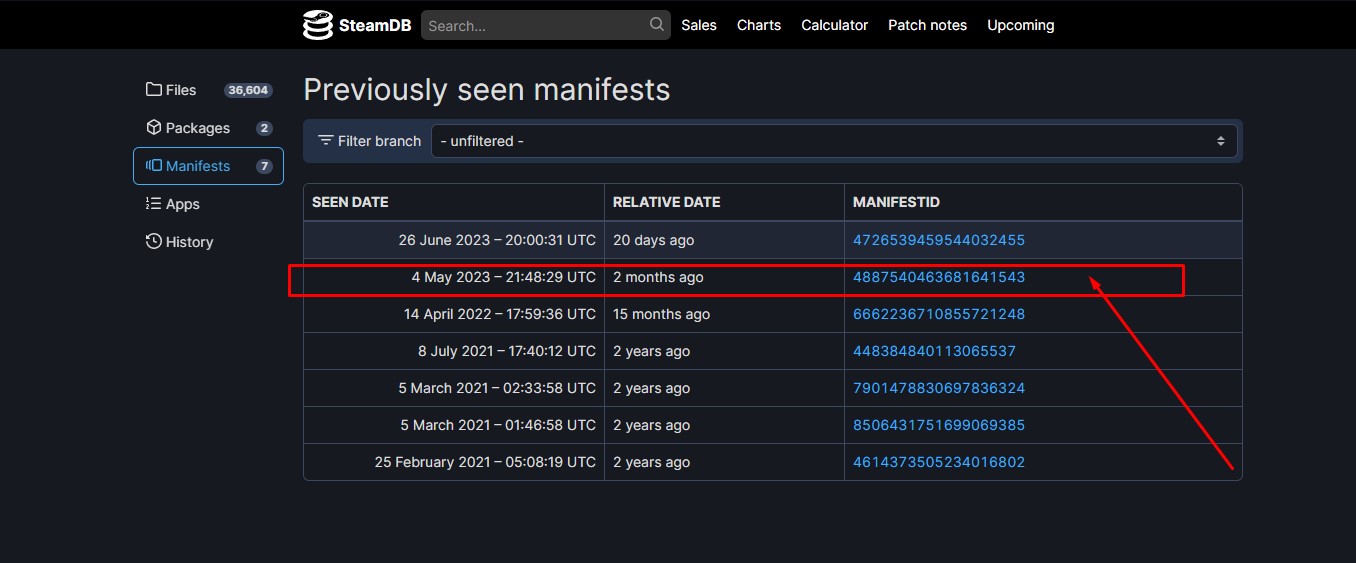Open the Upcoming page
This screenshot has height=563, width=1356.
pyautogui.click(x=1021, y=25)
